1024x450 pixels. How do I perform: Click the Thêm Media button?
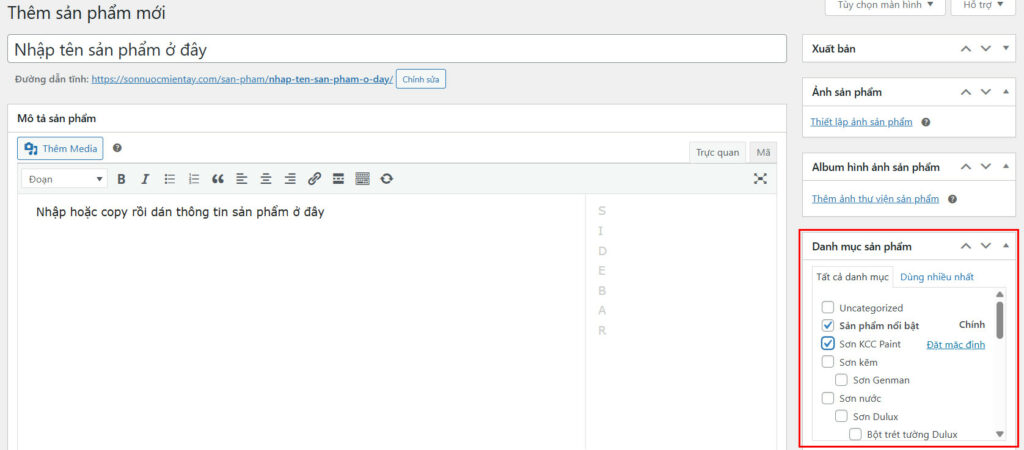(x=60, y=148)
